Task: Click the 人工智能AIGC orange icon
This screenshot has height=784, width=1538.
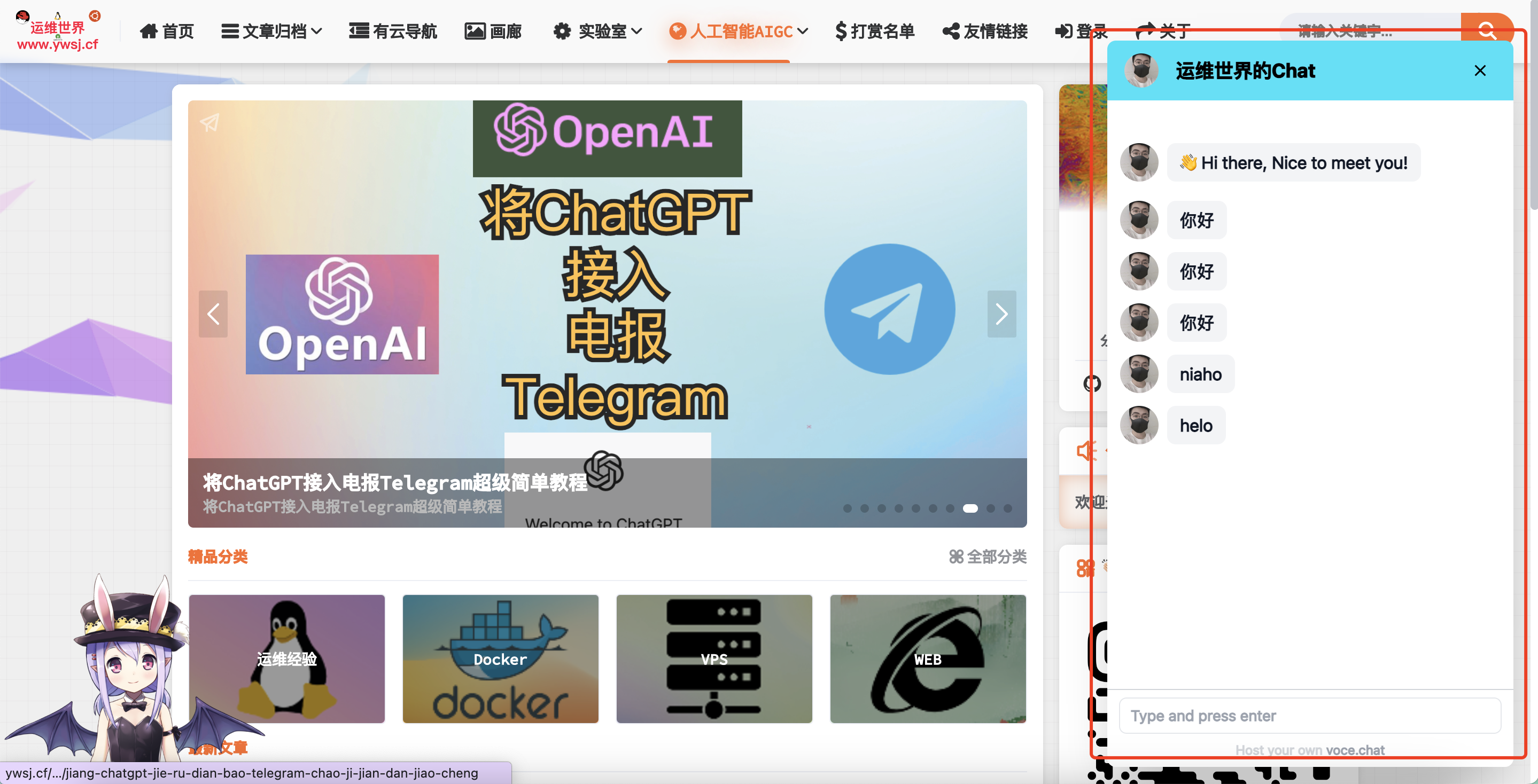Action: click(678, 31)
